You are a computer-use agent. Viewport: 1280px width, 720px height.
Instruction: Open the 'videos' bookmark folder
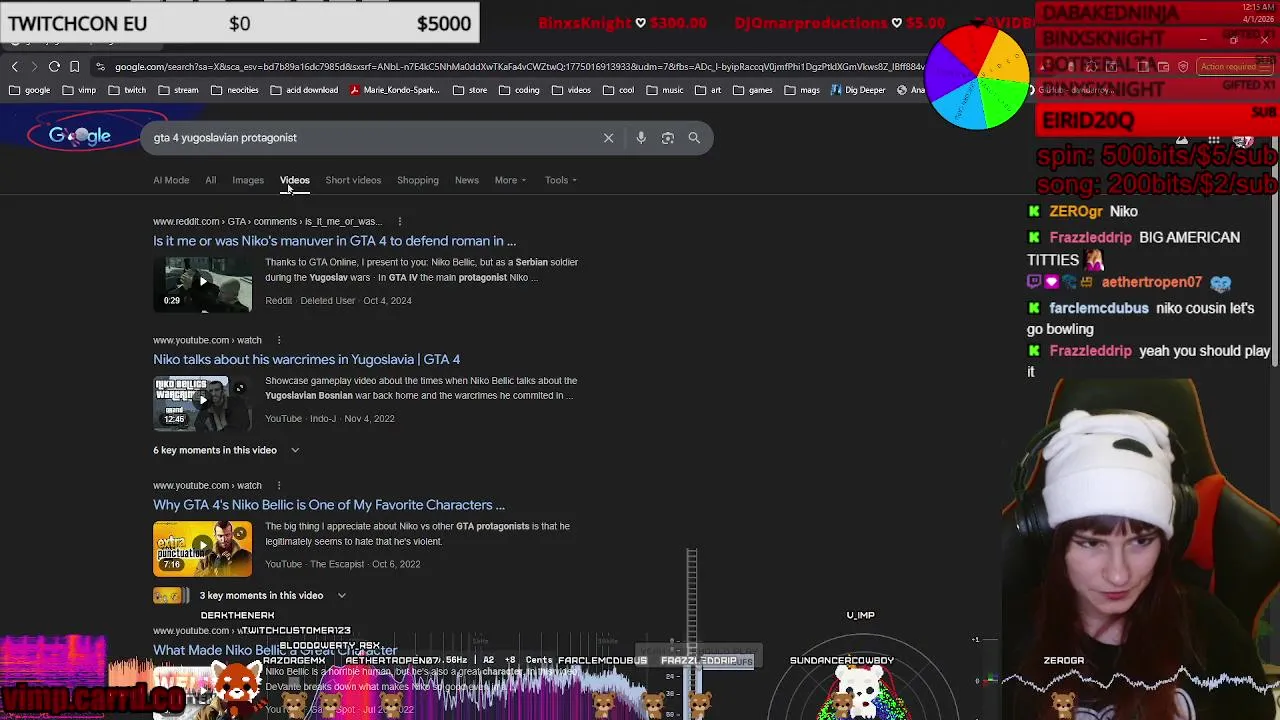(571, 90)
